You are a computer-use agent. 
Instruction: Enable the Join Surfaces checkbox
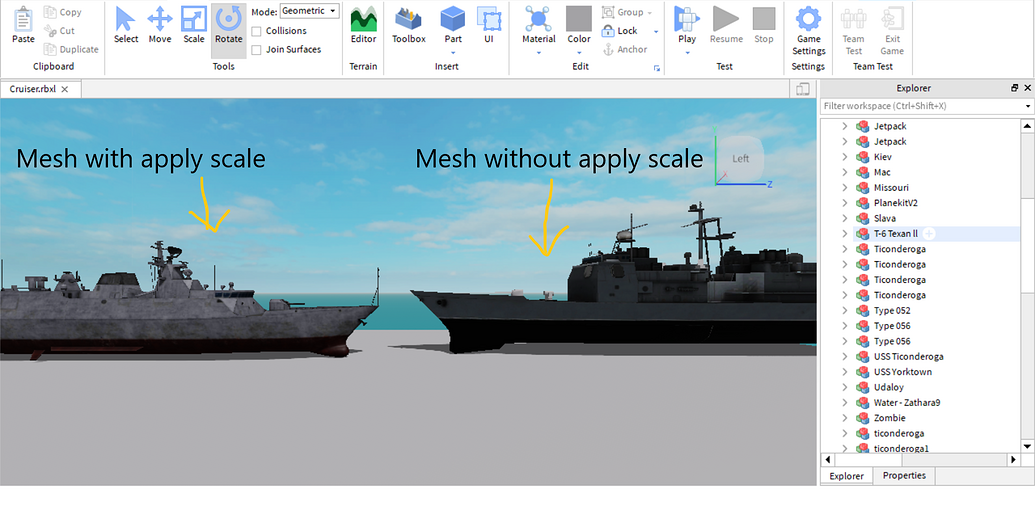point(256,49)
